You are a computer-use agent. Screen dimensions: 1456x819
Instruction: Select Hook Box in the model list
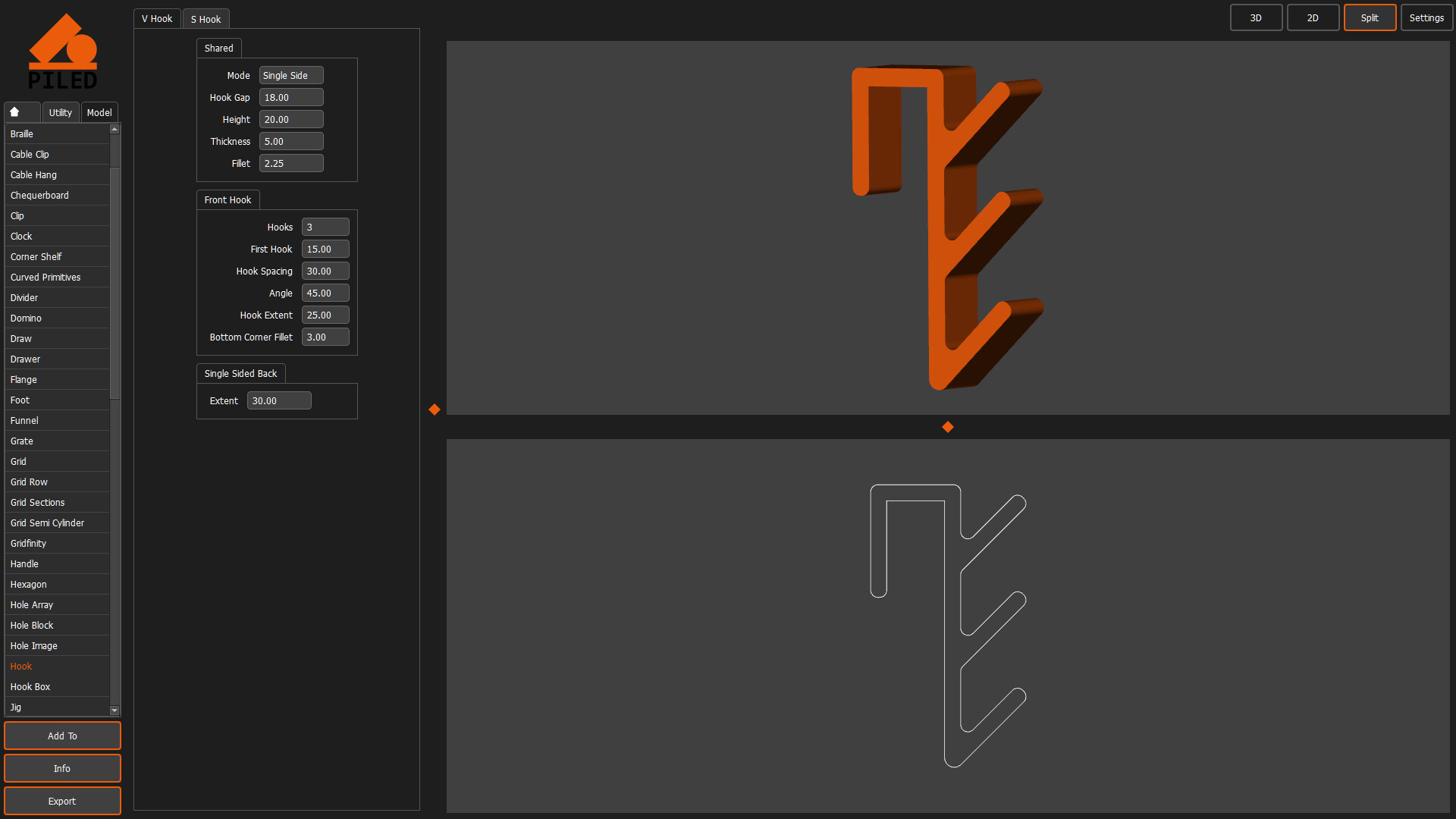tap(57, 687)
